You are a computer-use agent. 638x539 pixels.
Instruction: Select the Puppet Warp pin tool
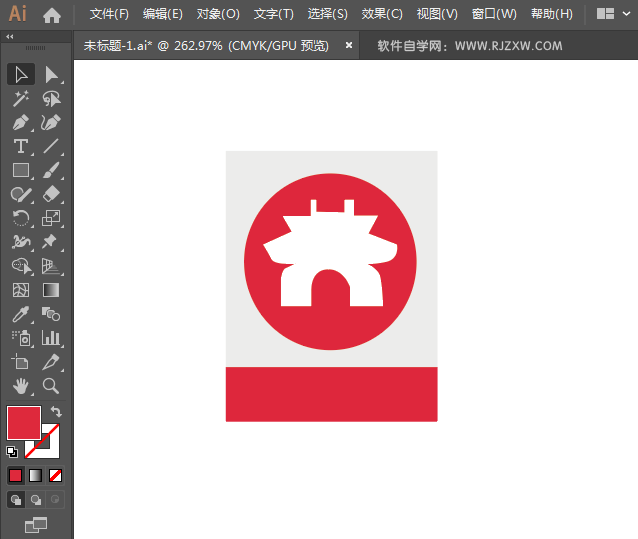coord(51,242)
